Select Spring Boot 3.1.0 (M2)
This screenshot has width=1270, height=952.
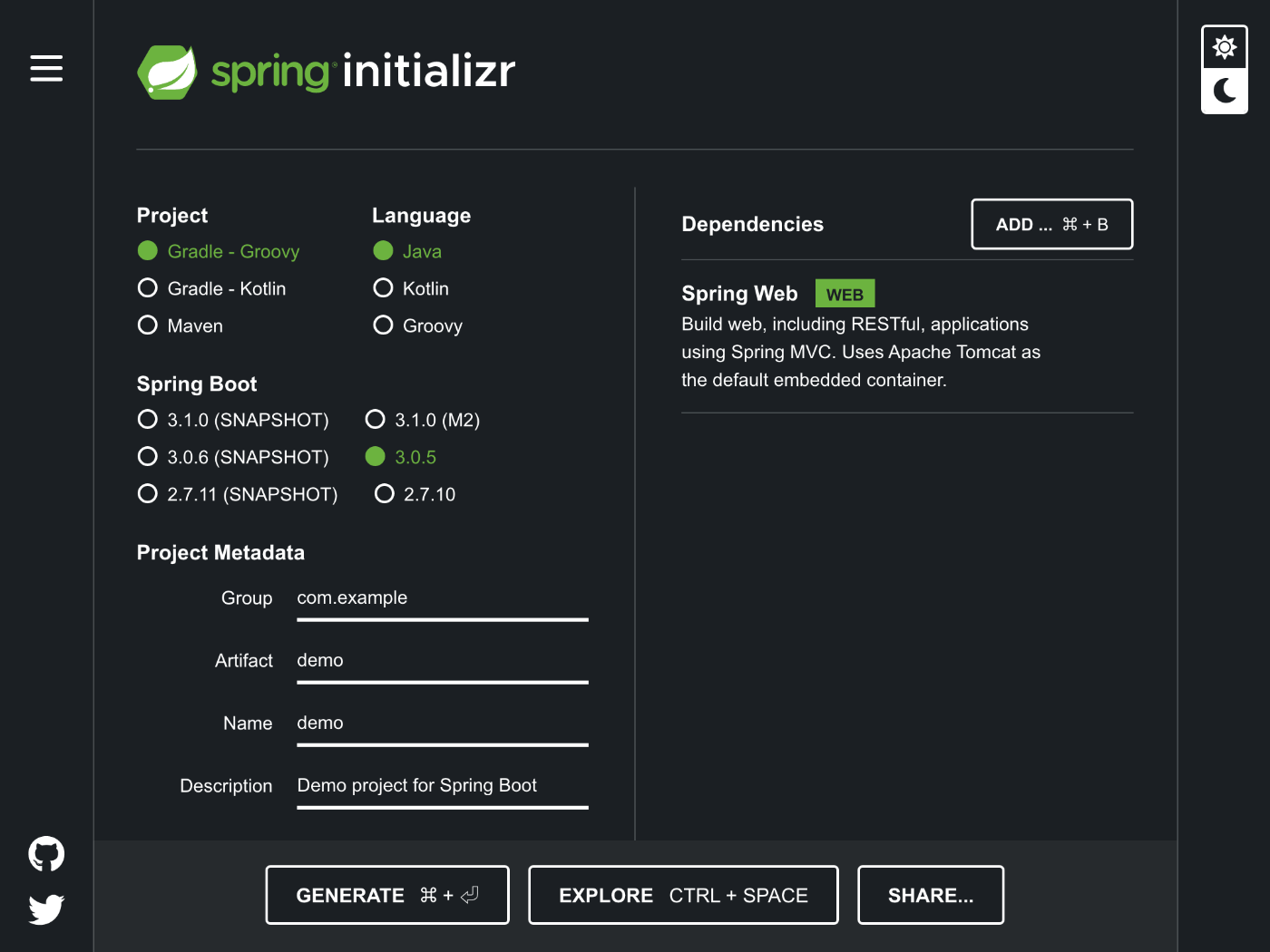pyautogui.click(x=423, y=420)
